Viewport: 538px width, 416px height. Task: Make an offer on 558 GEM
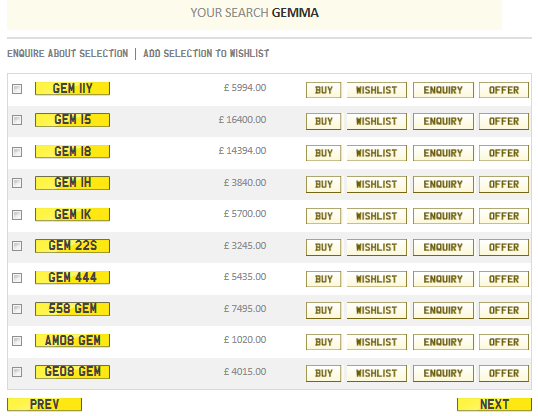tap(504, 310)
